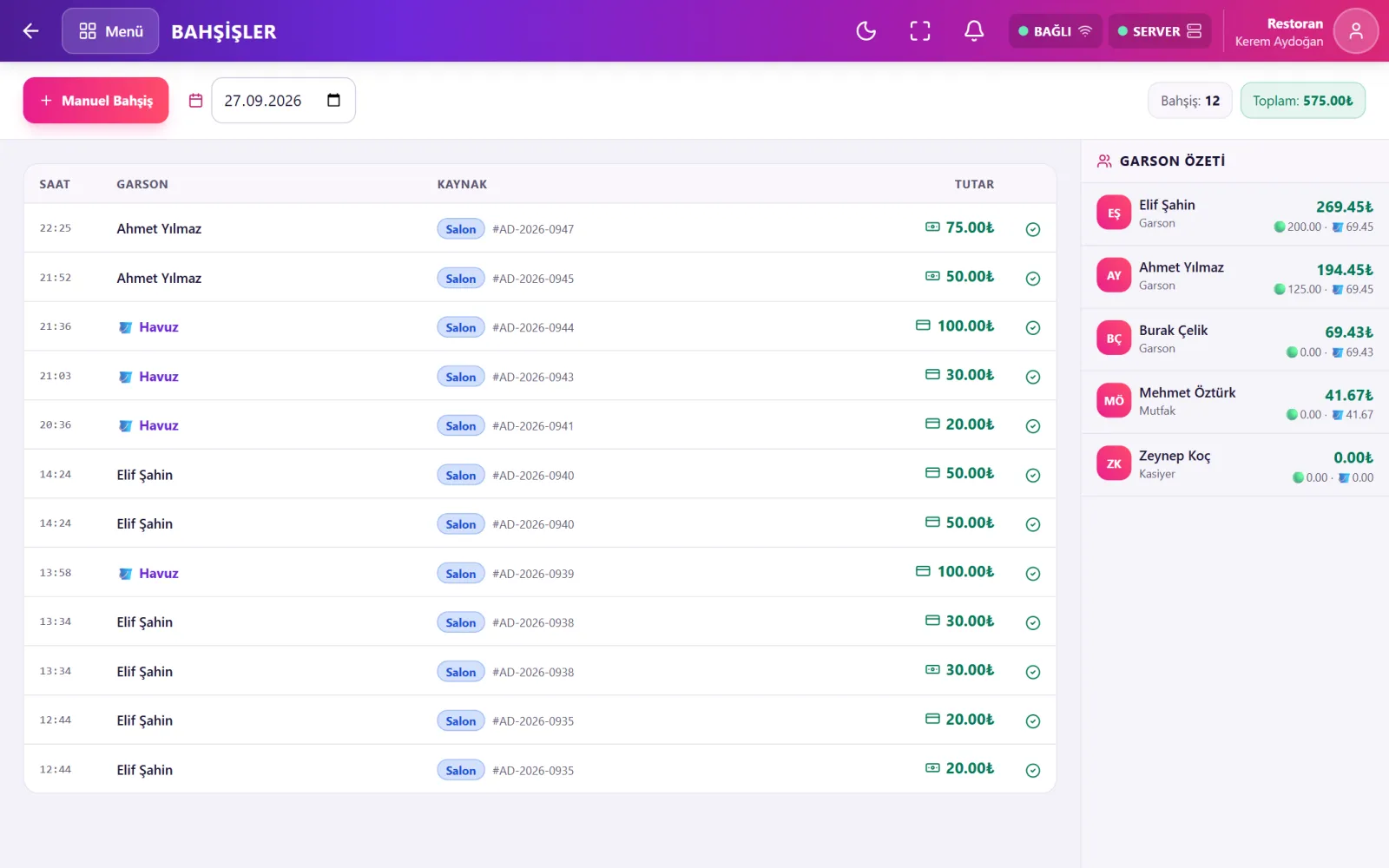Click the GARSON column header
The height and width of the screenshot is (868, 1389).
tap(142, 184)
